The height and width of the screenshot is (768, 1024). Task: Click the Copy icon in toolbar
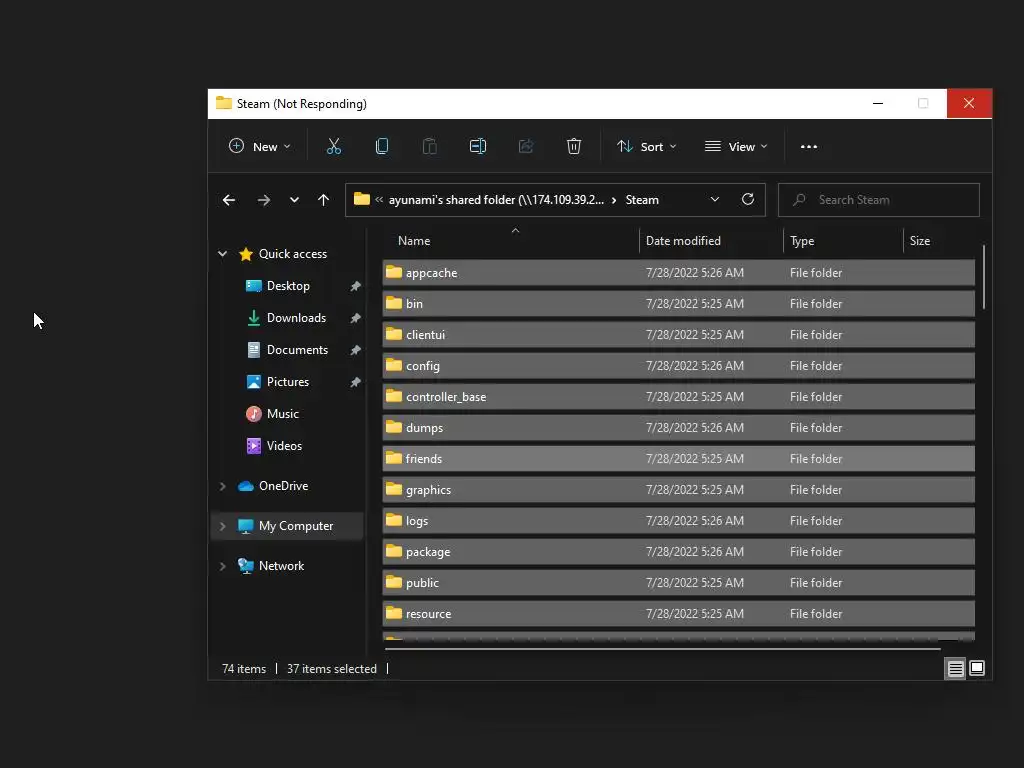click(x=382, y=146)
